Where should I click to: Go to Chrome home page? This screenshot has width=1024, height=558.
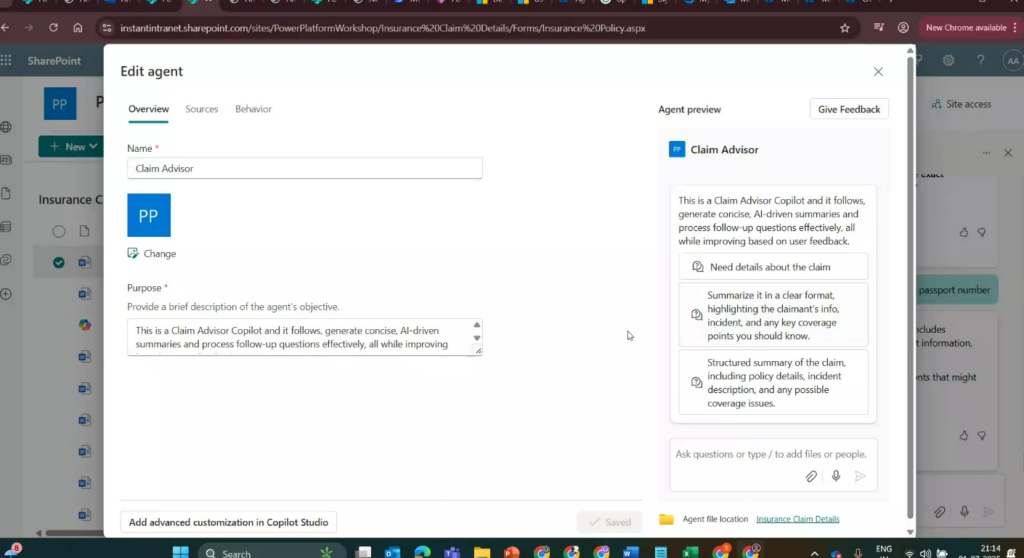pyautogui.click(x=78, y=28)
